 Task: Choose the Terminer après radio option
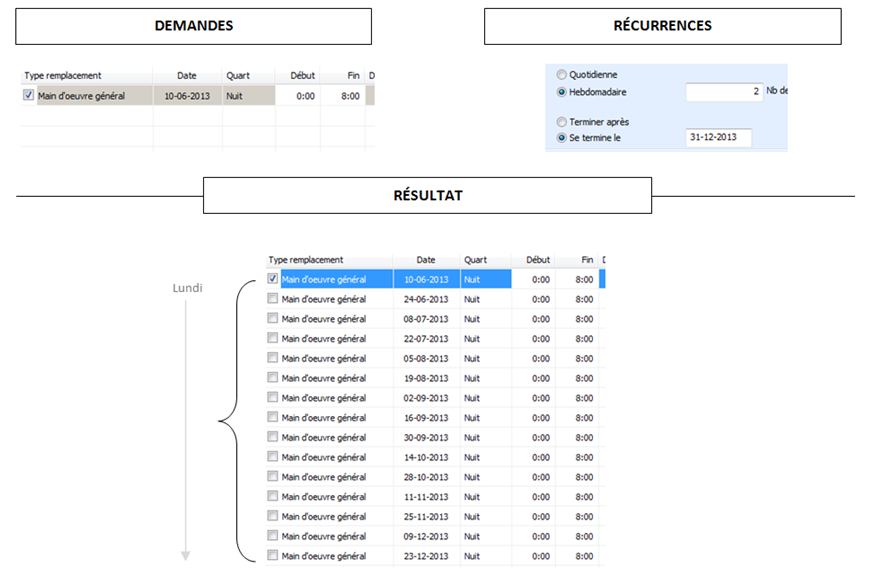[x=562, y=122]
